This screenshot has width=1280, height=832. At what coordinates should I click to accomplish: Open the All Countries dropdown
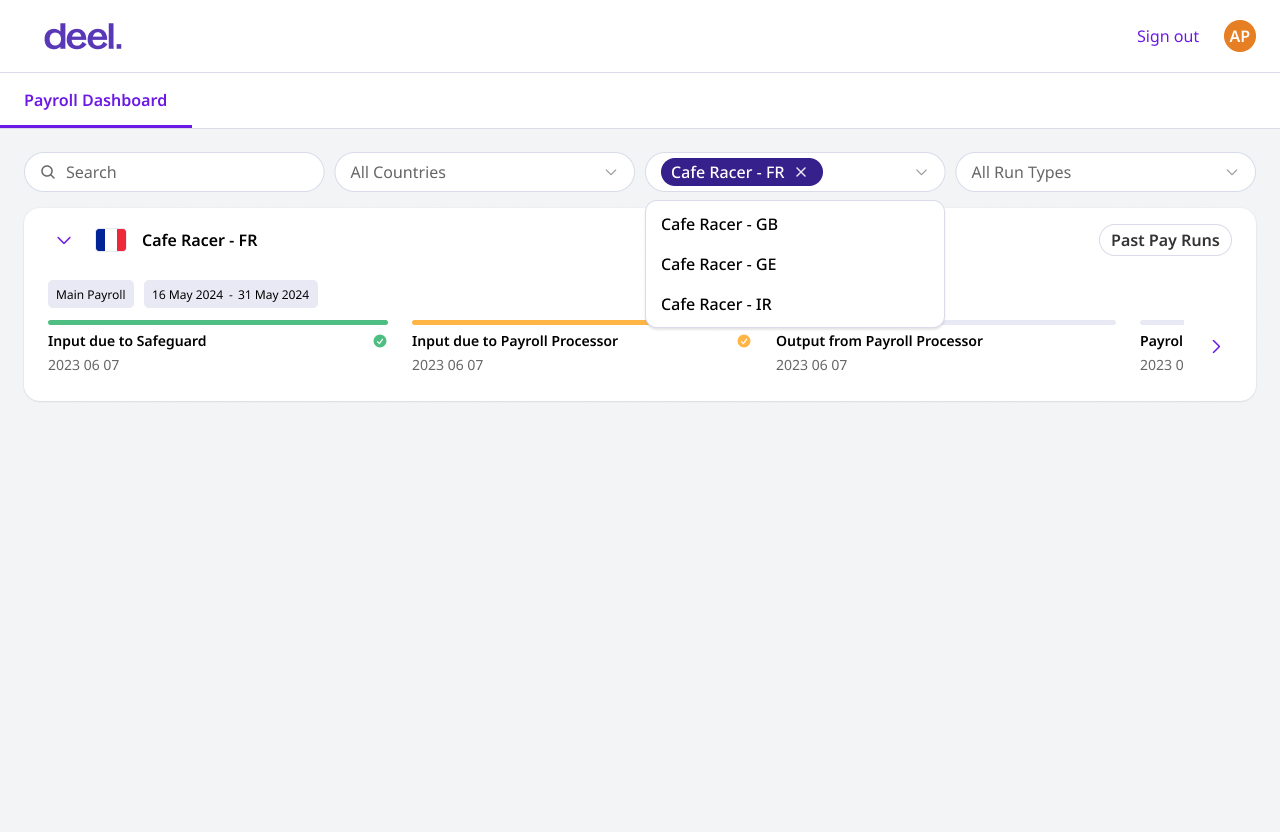point(485,172)
